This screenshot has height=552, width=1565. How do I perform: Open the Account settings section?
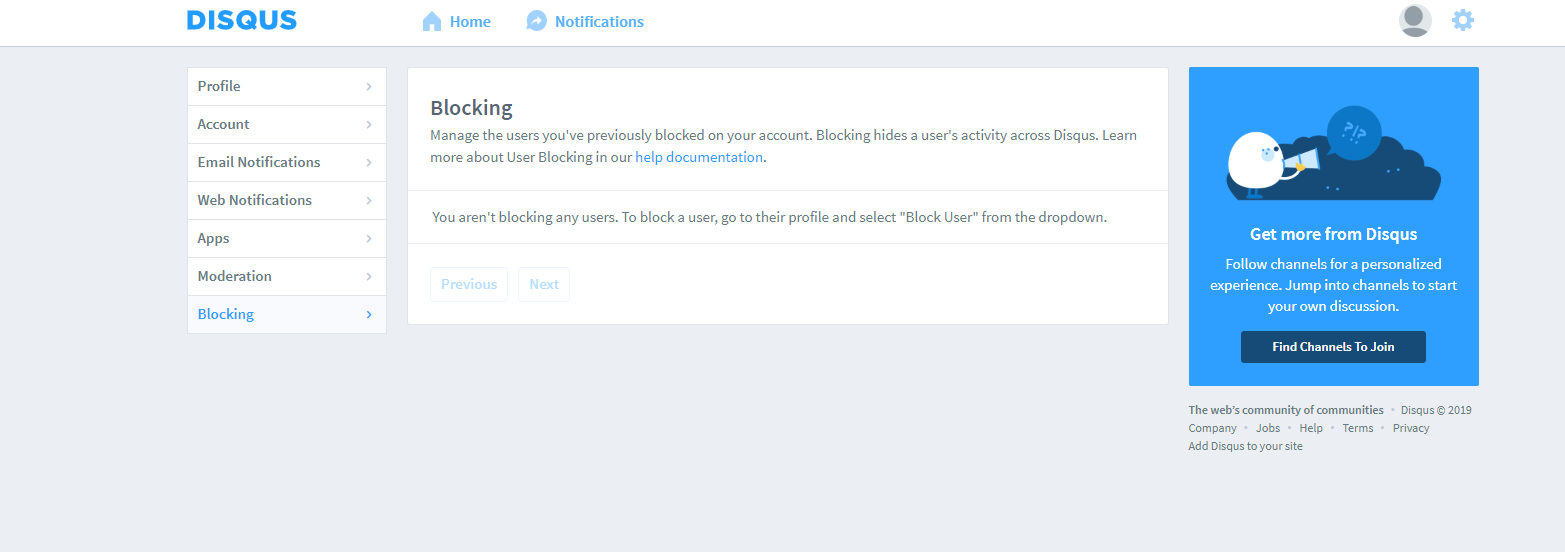(x=224, y=125)
